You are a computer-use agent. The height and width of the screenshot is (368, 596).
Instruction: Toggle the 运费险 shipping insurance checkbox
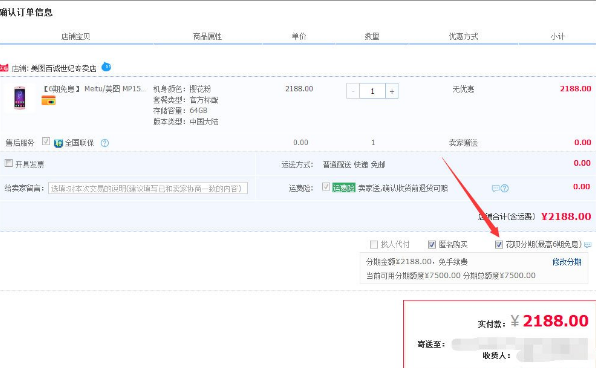click(326, 186)
